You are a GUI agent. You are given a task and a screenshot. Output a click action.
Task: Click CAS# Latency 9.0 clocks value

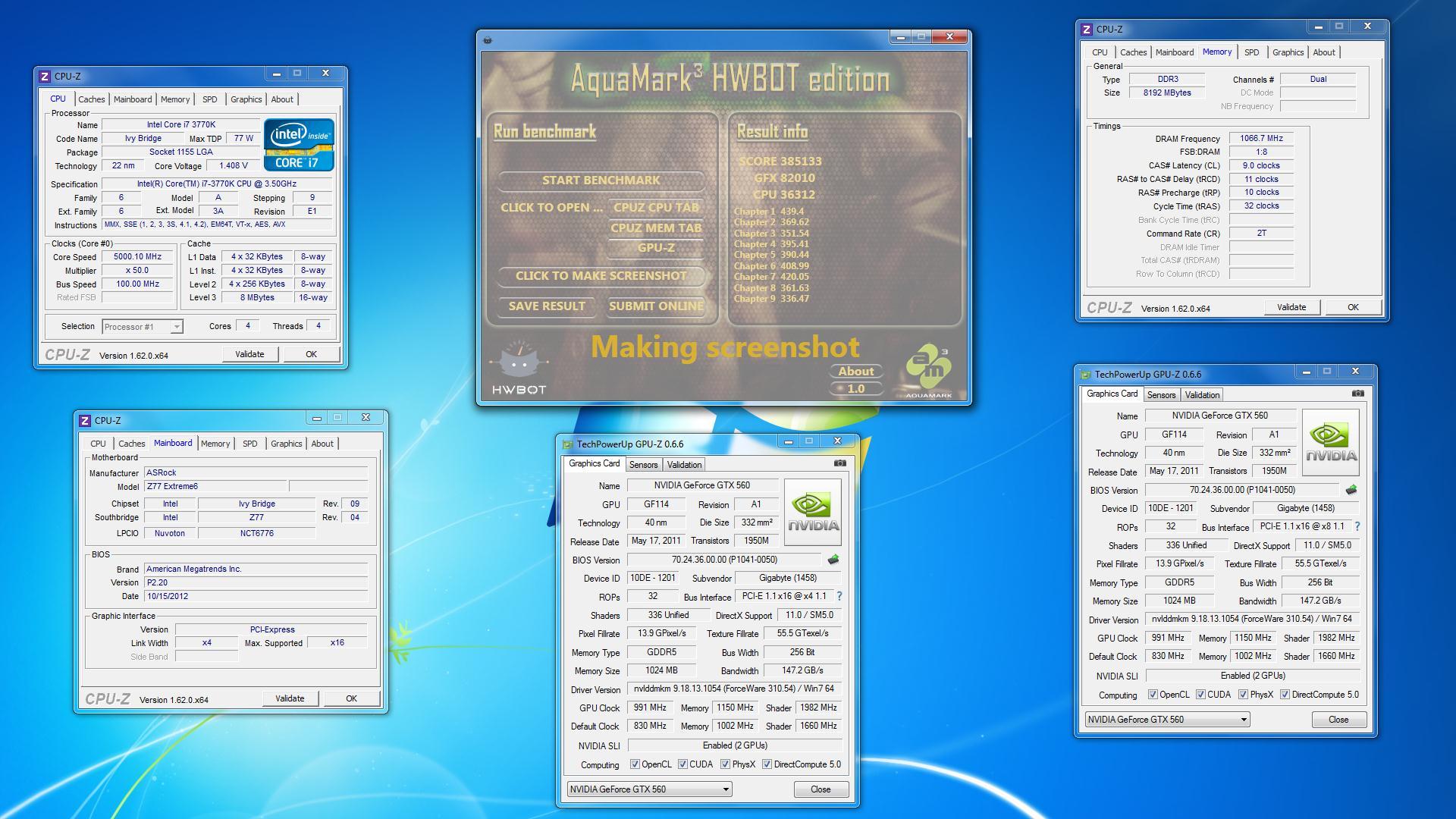pos(1261,166)
